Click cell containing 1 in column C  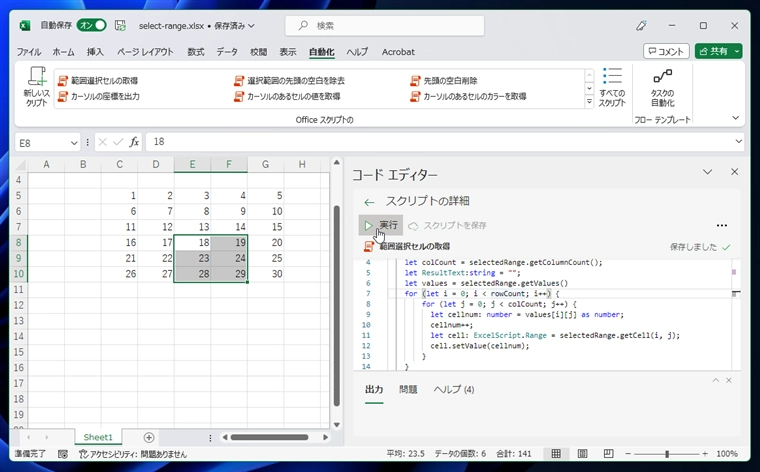click(119, 196)
